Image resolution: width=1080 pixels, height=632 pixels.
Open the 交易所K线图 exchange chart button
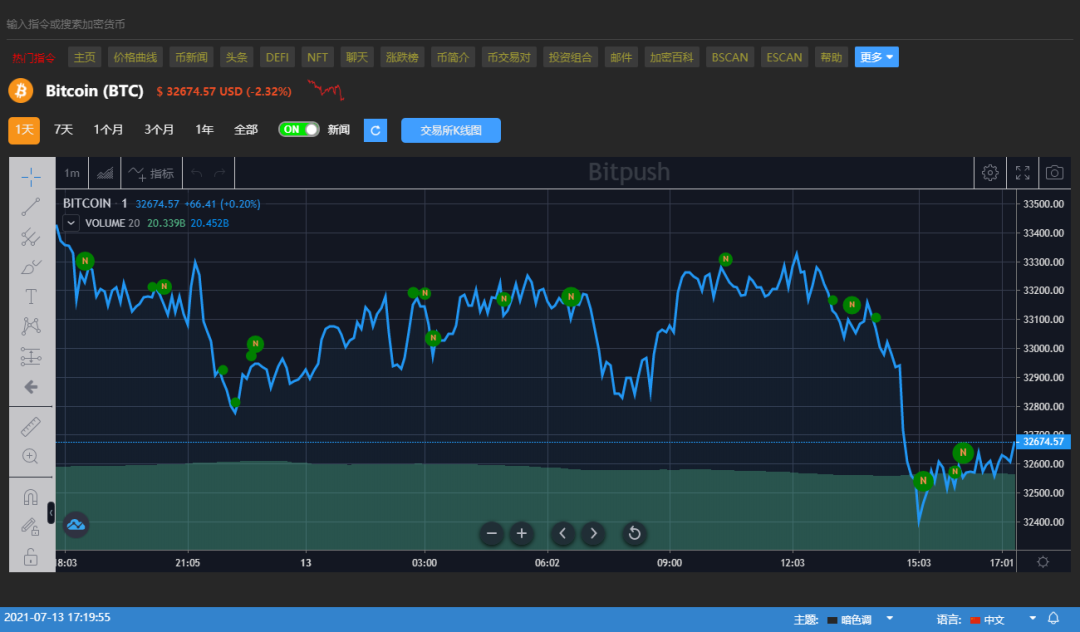[451, 130]
